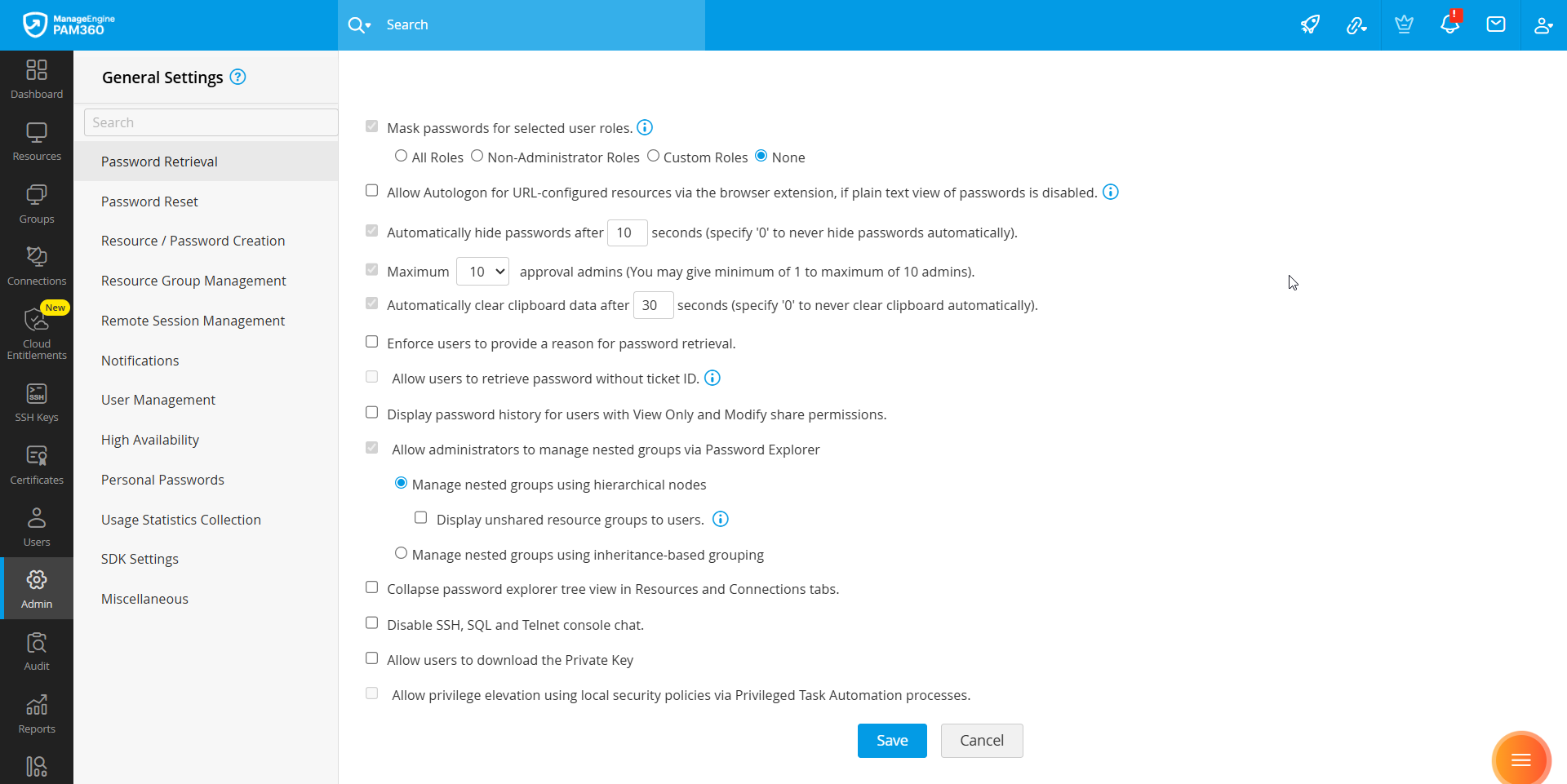This screenshot has width=1567, height=784.
Task: Enable enforcing a reason for password retrieval
Action: click(372, 341)
